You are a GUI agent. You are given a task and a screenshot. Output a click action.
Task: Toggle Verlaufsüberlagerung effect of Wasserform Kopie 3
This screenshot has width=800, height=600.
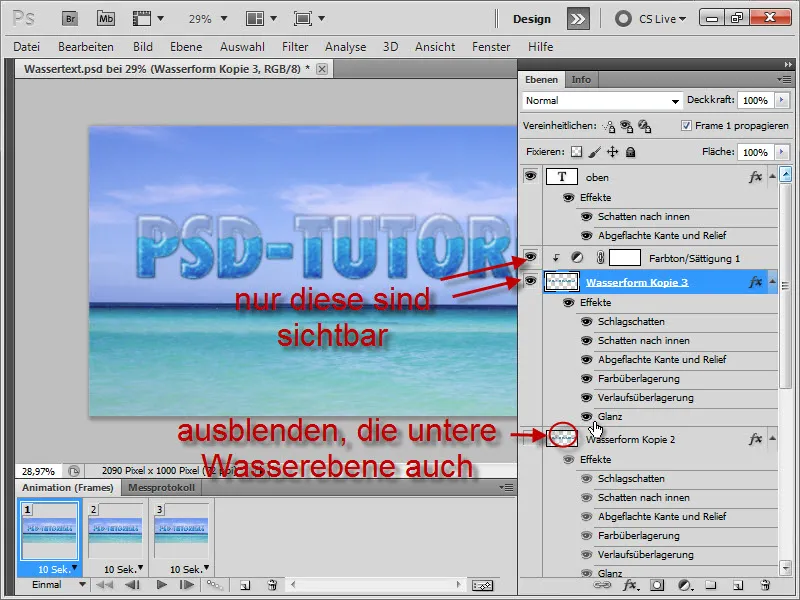pyautogui.click(x=587, y=397)
